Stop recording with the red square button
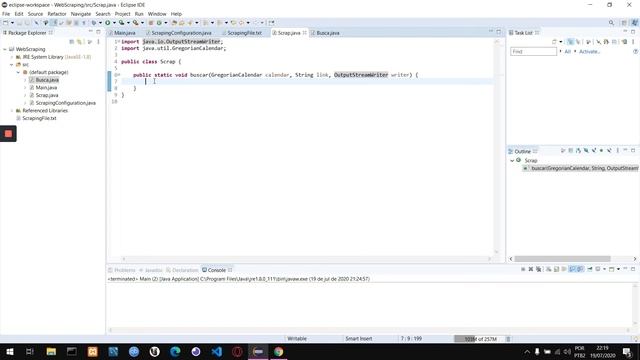The image size is (640, 360). [x=8, y=133]
